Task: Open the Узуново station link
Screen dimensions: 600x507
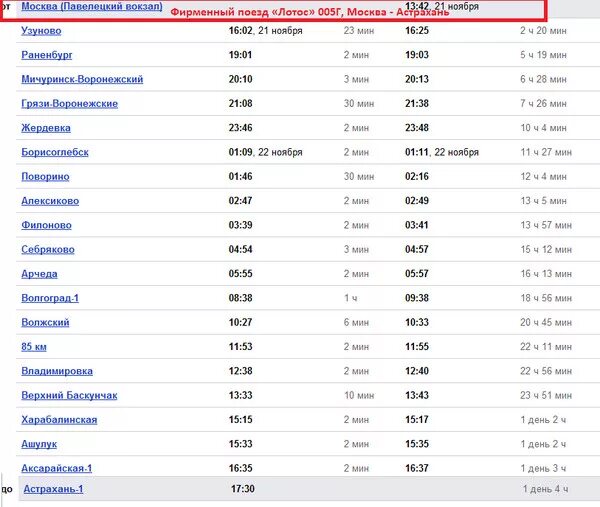Action: point(41,31)
